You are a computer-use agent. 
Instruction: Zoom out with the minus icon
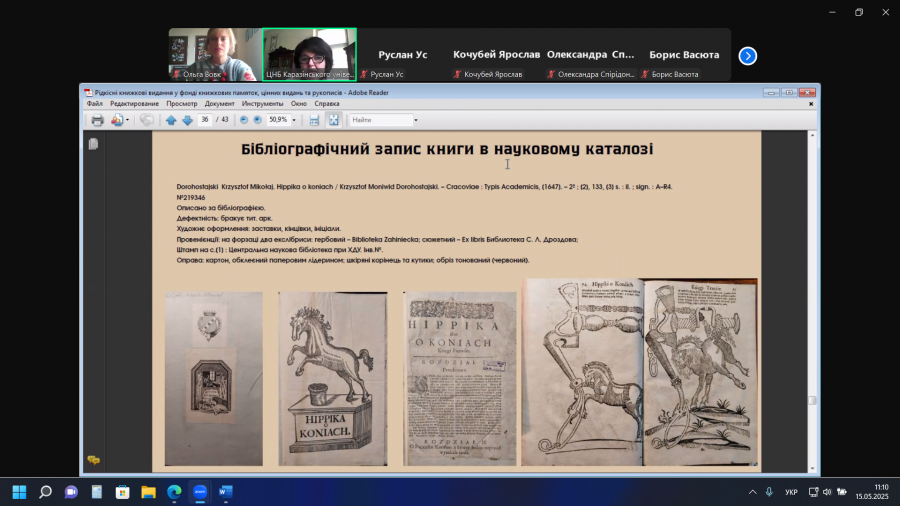pos(244,120)
